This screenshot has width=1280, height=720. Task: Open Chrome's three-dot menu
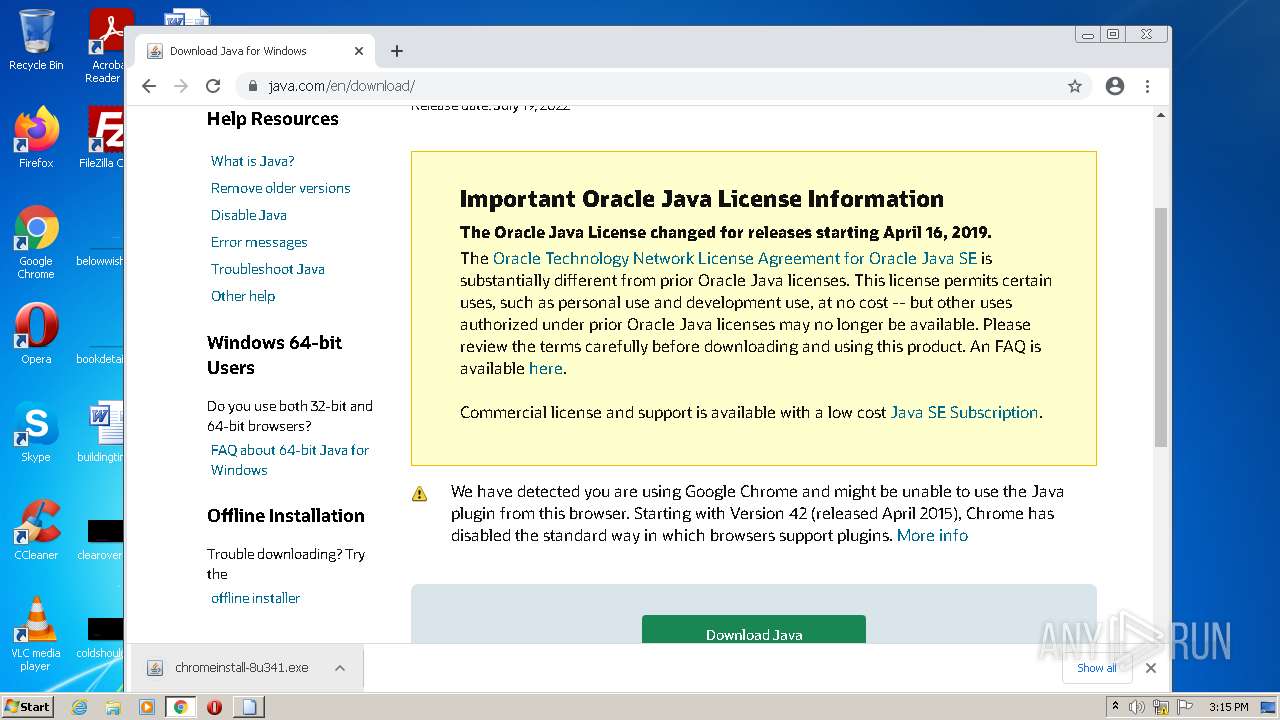[x=1148, y=86]
